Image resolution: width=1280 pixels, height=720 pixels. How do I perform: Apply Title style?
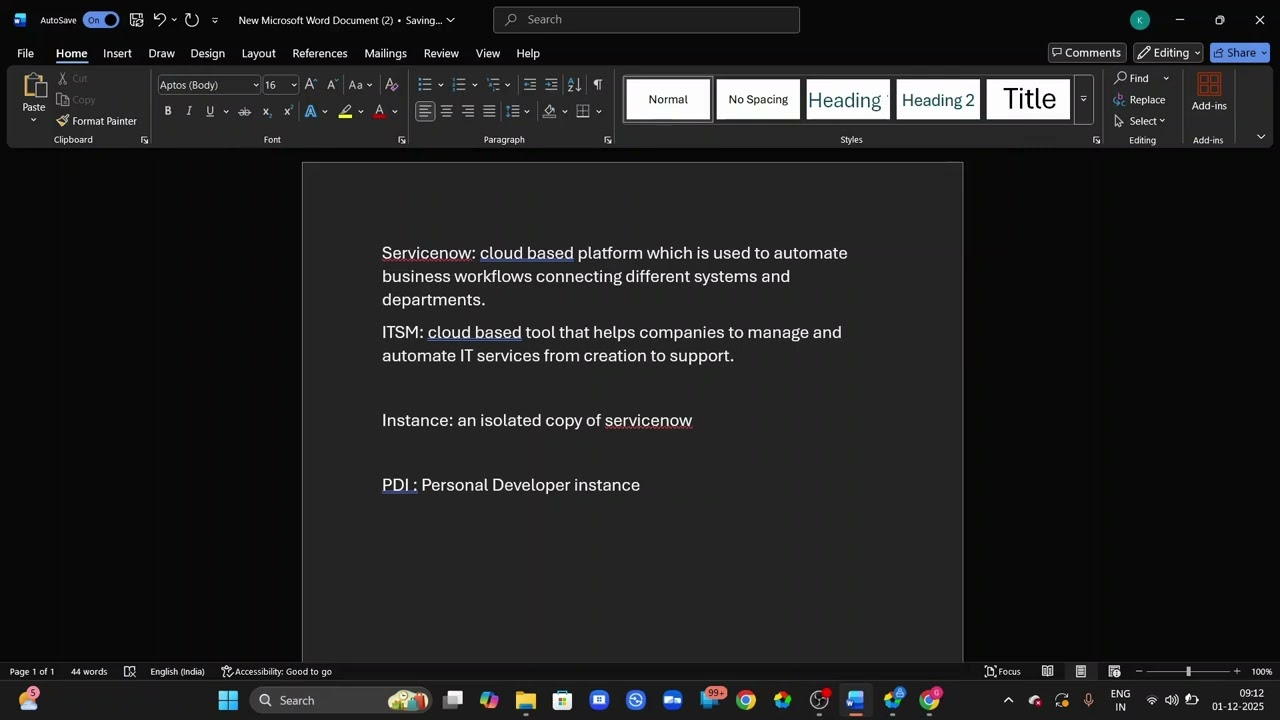[1028, 100]
